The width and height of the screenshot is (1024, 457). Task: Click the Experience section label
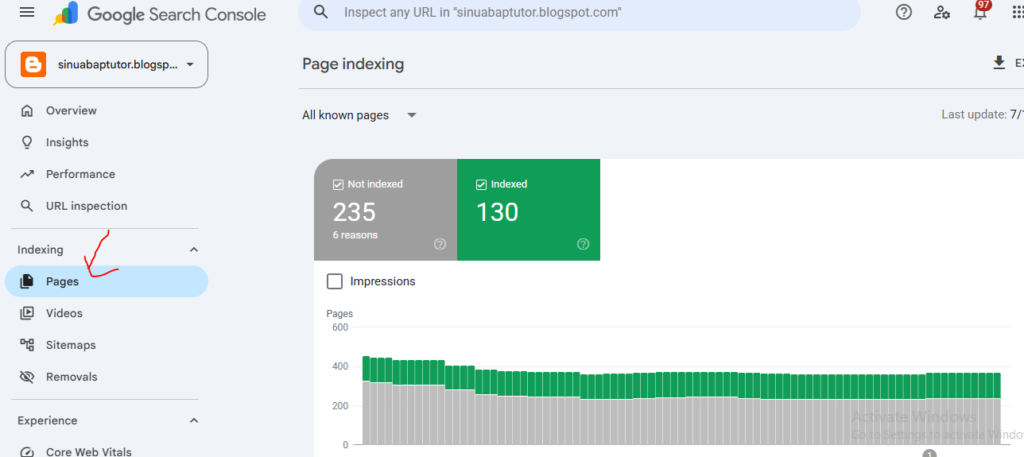point(47,420)
